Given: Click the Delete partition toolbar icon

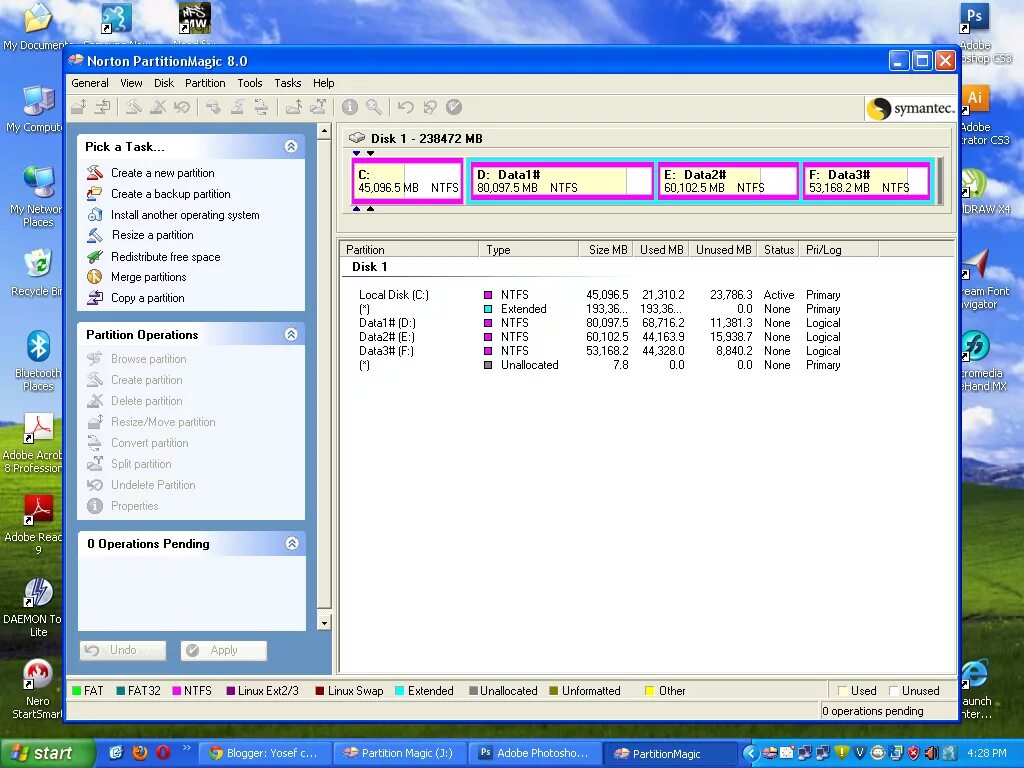Looking at the screenshot, I should 157,107.
